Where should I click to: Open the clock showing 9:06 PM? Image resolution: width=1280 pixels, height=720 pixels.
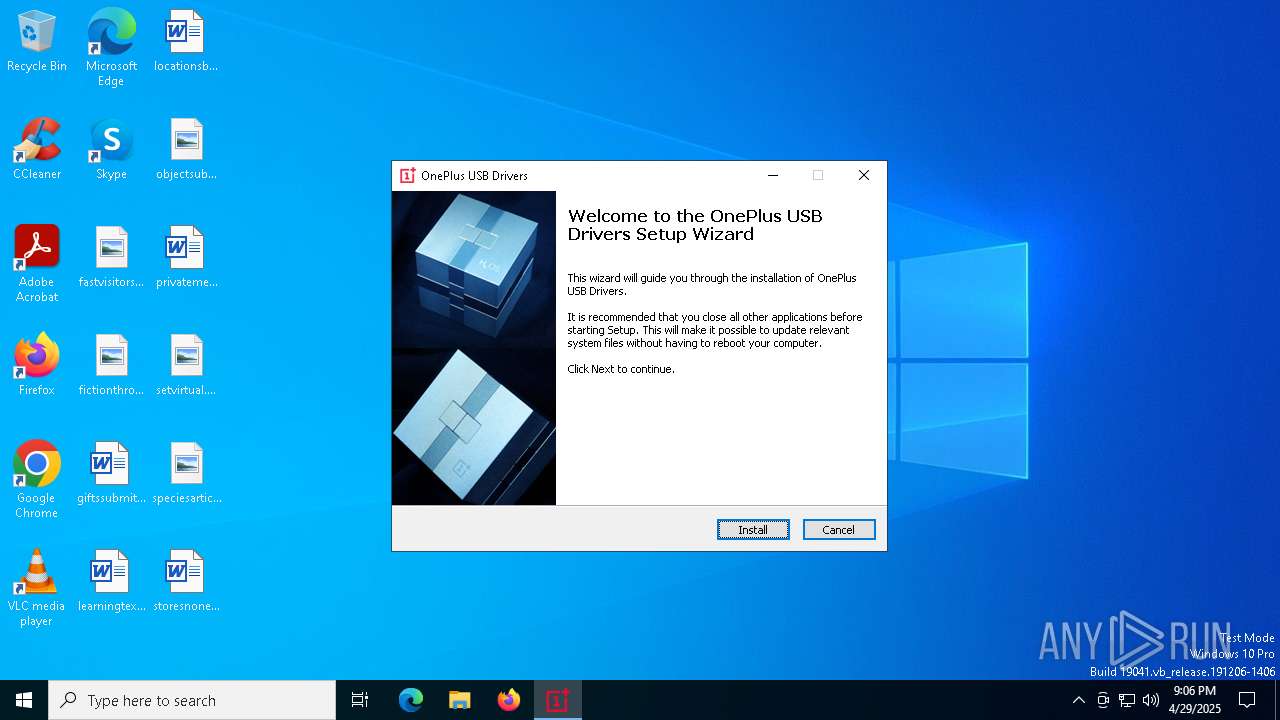pos(1194,700)
